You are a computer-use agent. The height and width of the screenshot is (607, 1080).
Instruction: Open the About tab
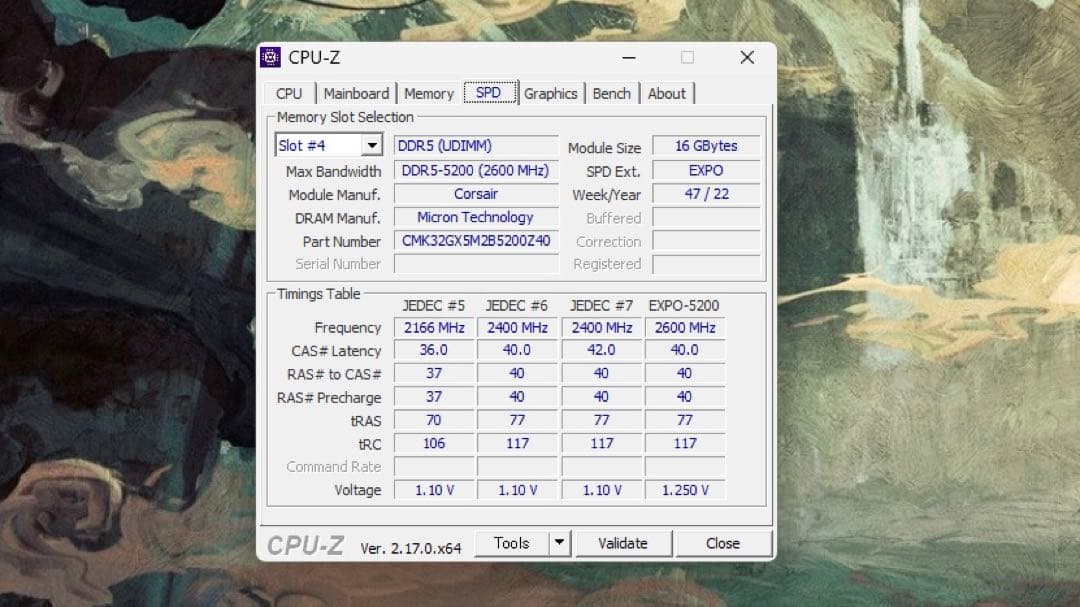[x=666, y=94]
